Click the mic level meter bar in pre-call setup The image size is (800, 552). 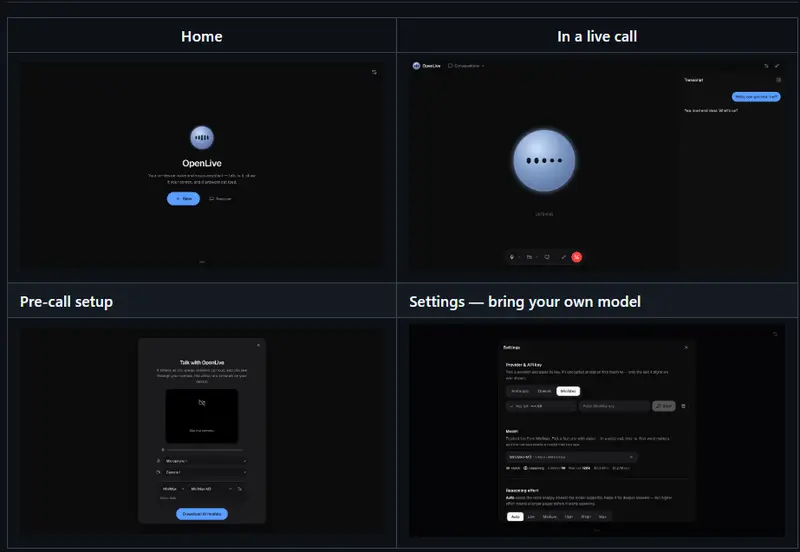pyautogui.click(x=205, y=450)
